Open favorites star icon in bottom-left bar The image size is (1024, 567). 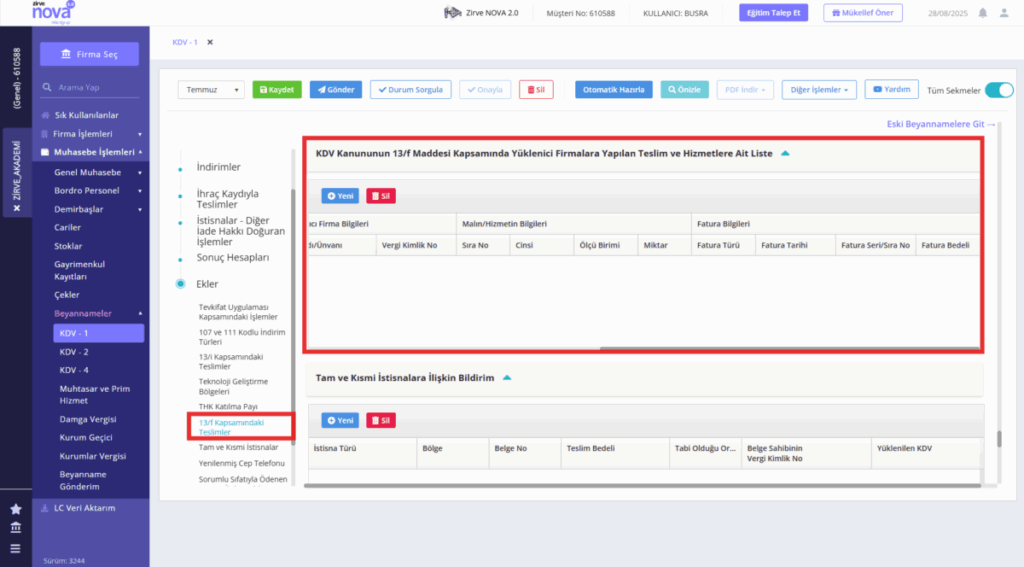pyautogui.click(x=16, y=509)
